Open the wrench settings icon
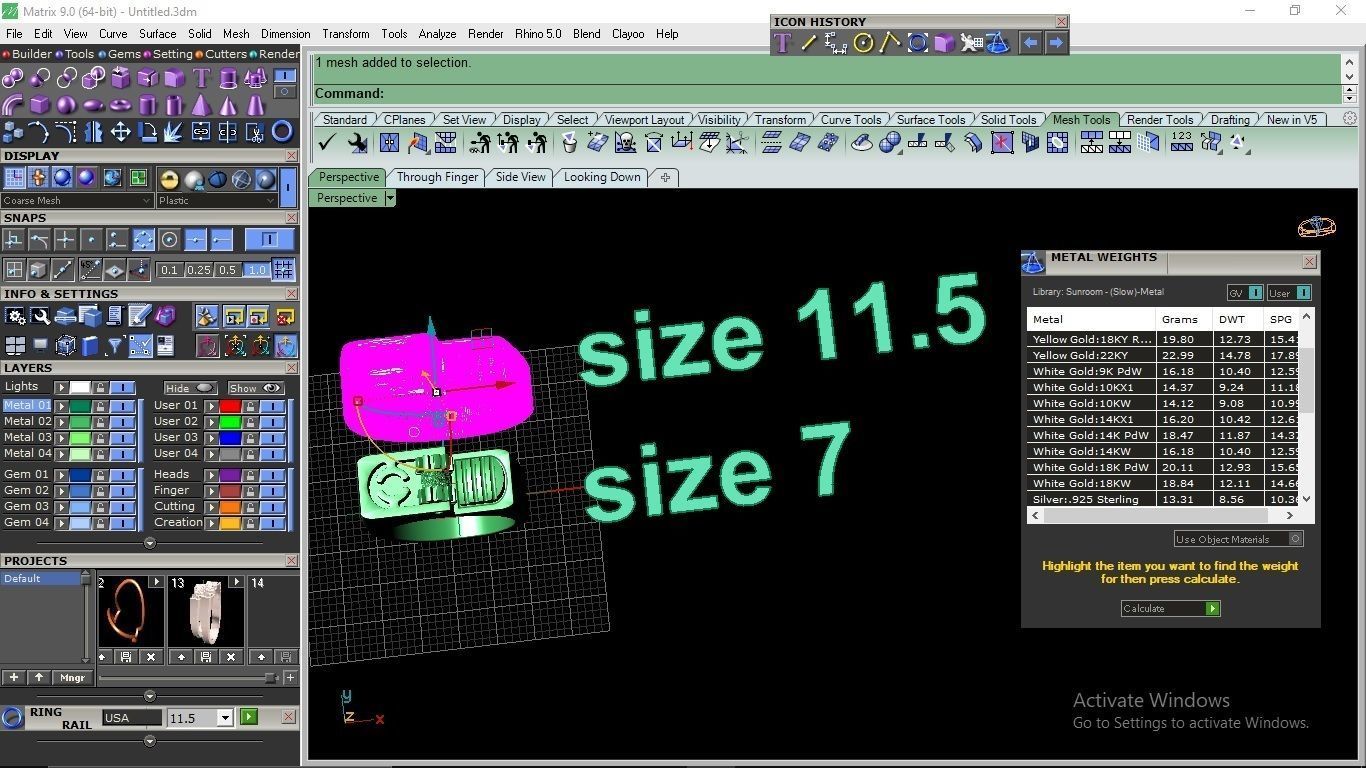Image resolution: width=1366 pixels, height=768 pixels. pyautogui.click(x=40, y=316)
